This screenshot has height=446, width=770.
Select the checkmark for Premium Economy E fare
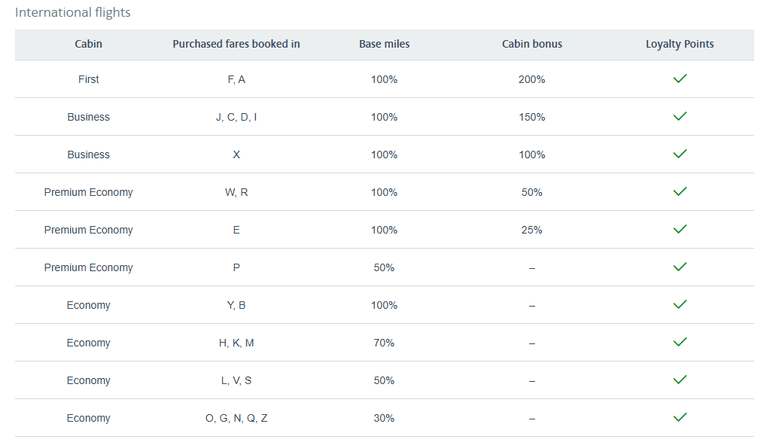680,229
